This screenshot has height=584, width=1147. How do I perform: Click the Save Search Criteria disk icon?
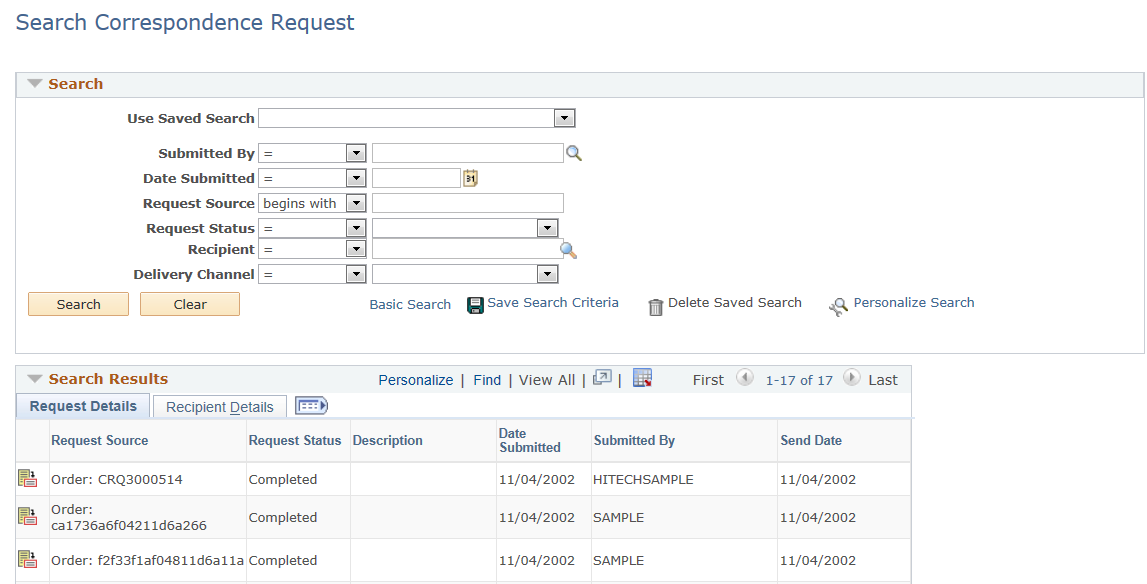(475, 305)
